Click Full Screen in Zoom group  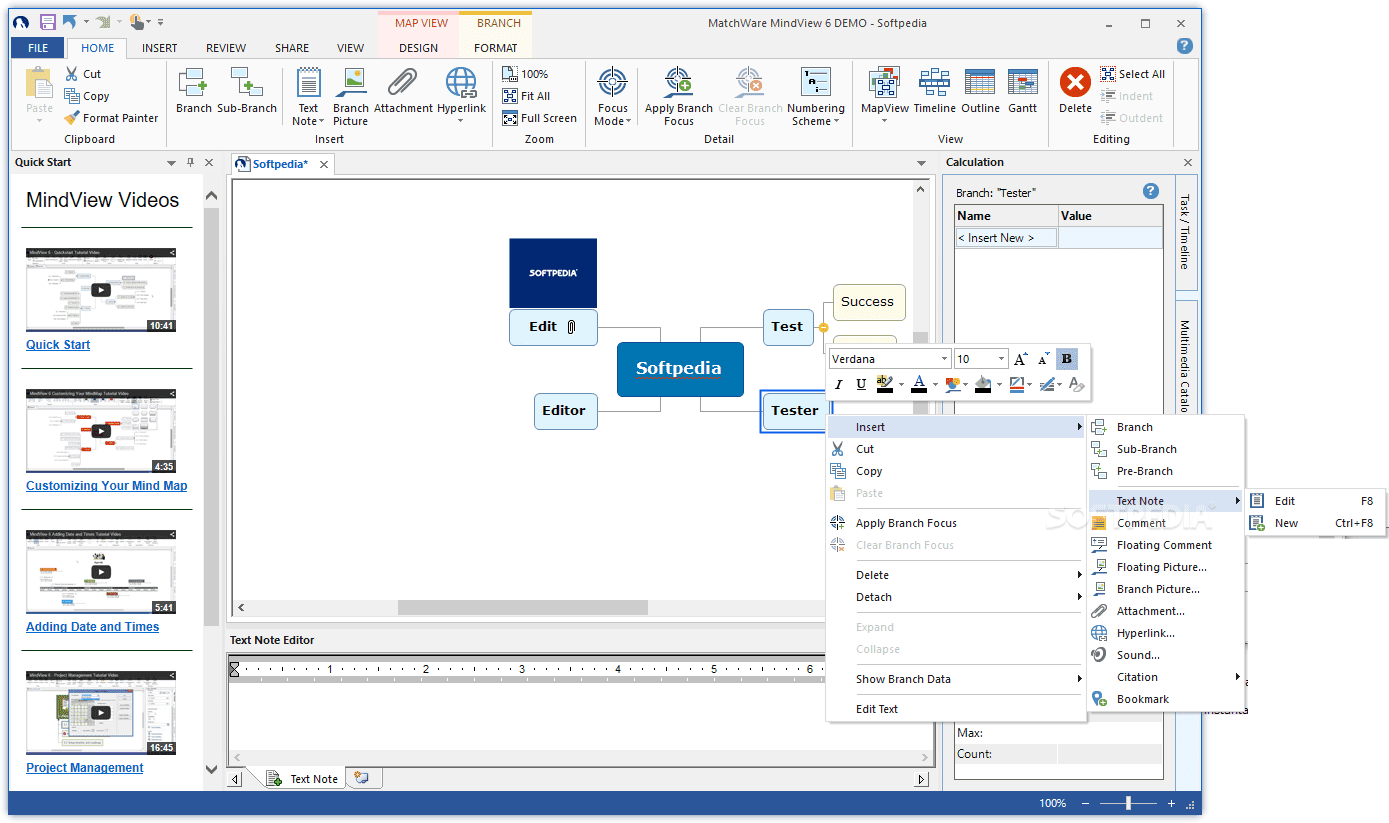coord(539,118)
